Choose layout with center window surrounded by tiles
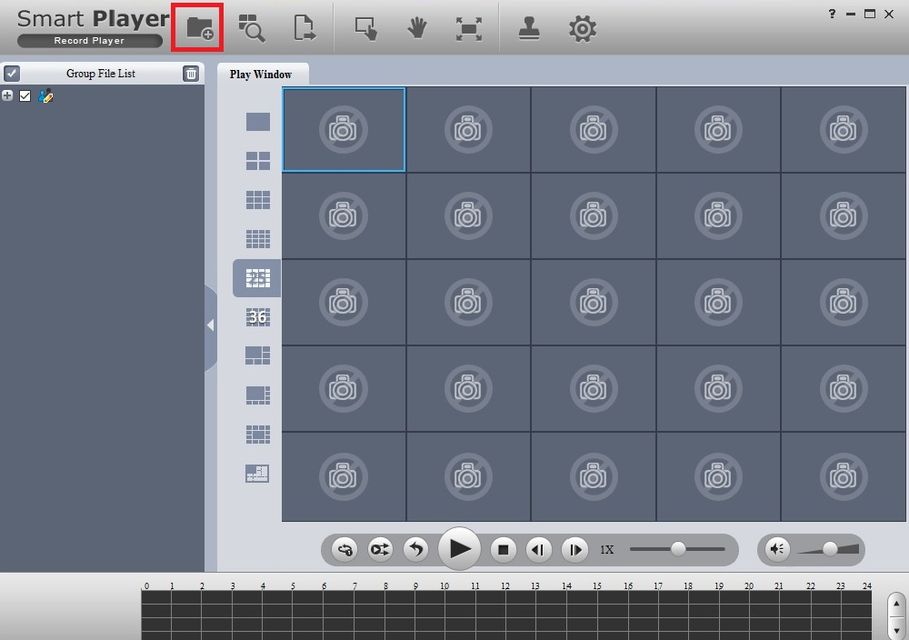Viewport: 909px width, 640px height. coord(258,434)
